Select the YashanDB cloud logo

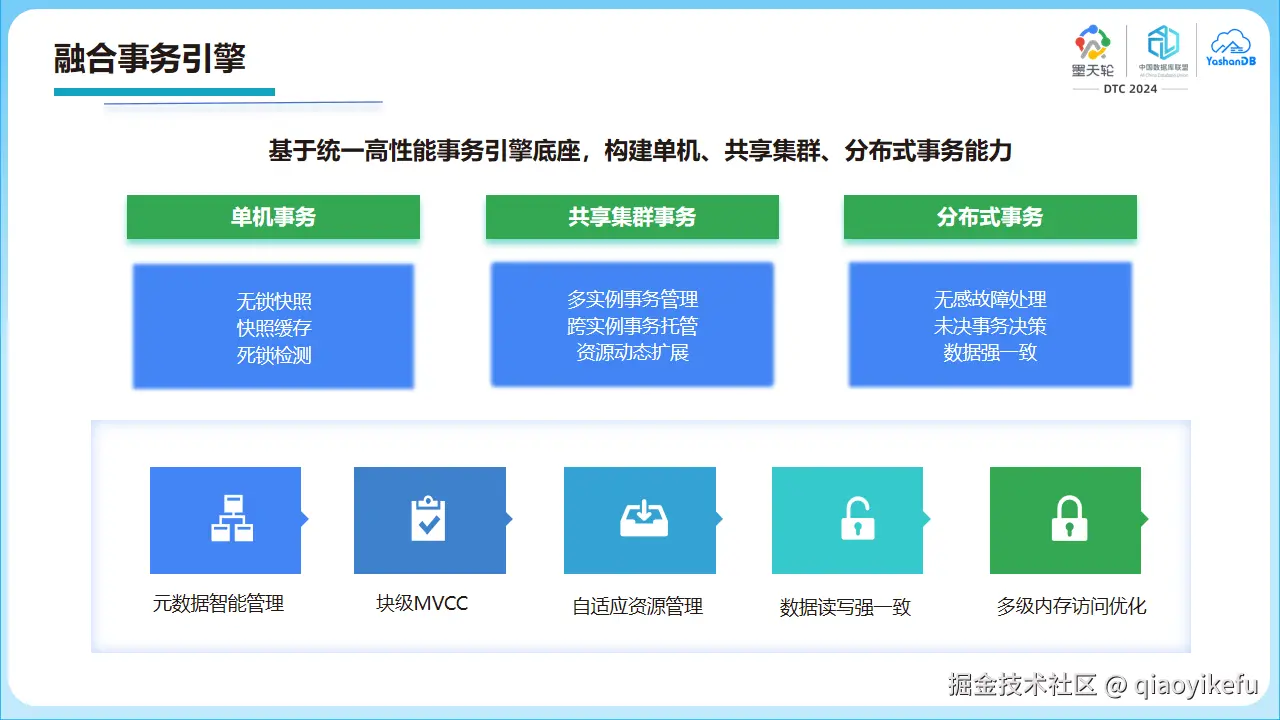pyautogui.click(x=1229, y=48)
